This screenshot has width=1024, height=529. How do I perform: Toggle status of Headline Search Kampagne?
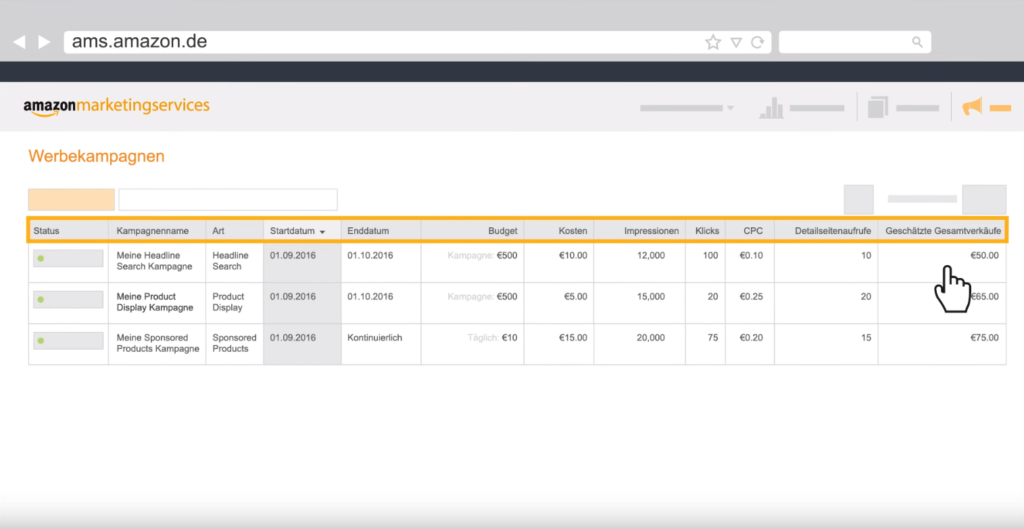[68, 259]
